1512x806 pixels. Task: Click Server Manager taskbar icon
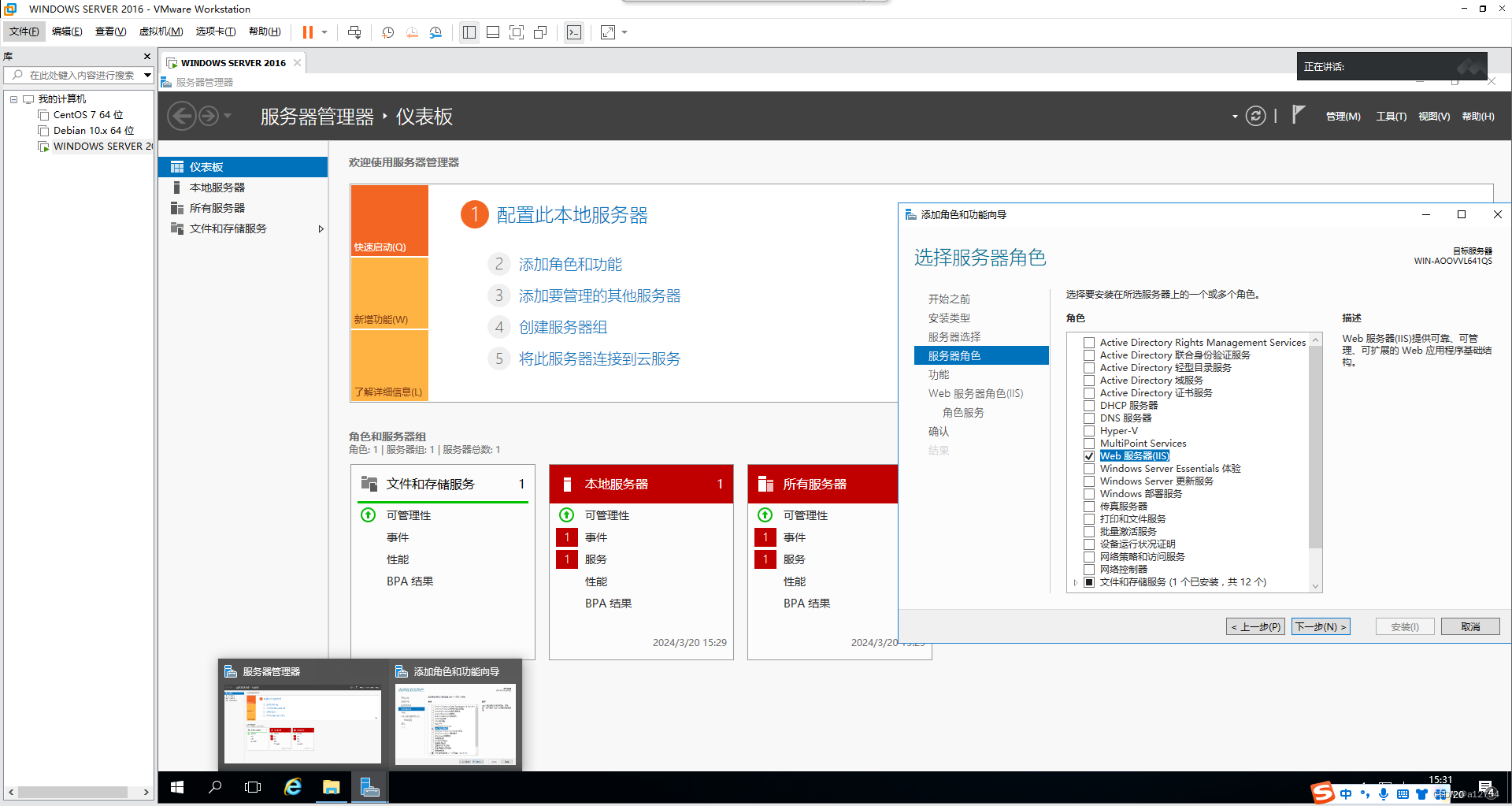click(370, 787)
